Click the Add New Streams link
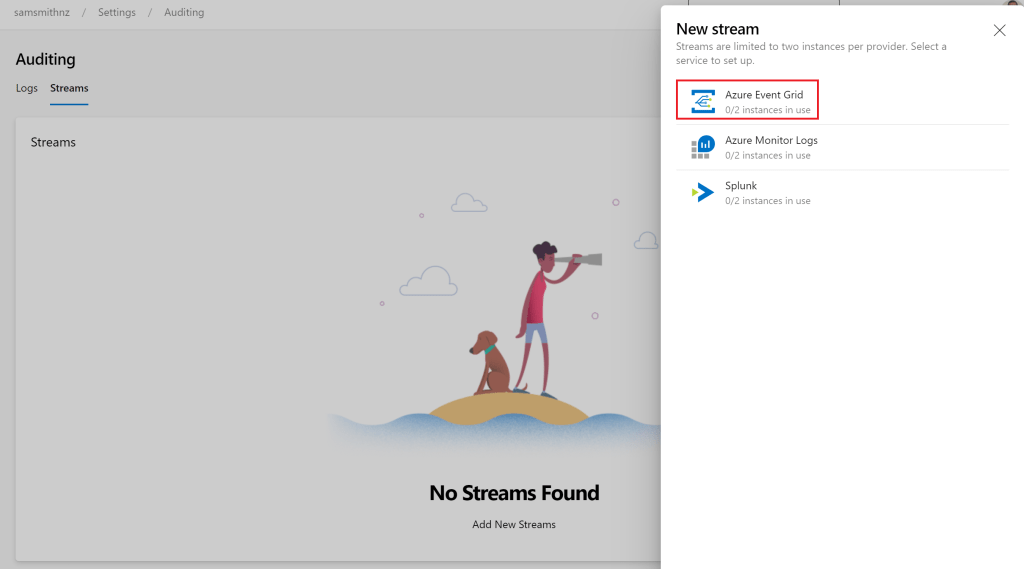Image resolution: width=1024 pixels, height=569 pixels. tap(514, 524)
